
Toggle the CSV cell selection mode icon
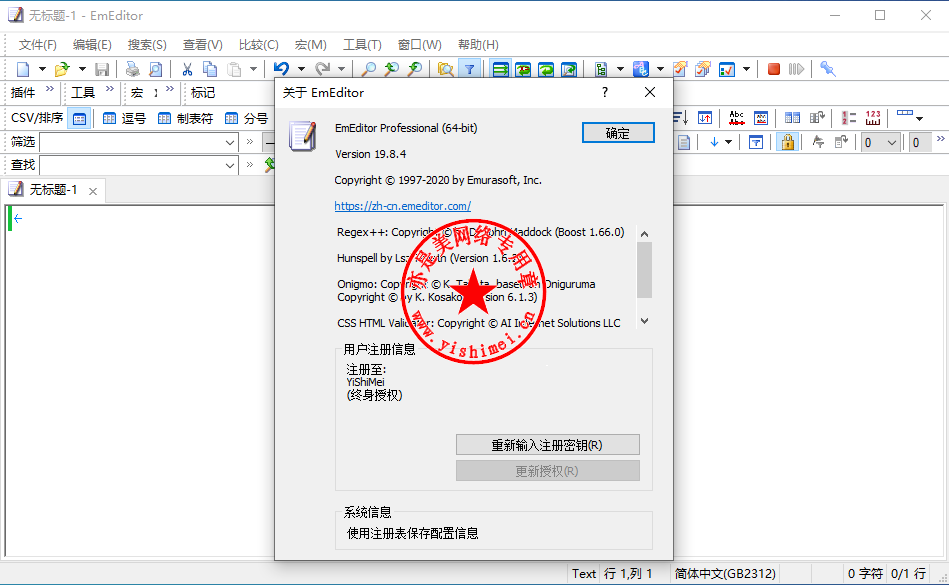click(x=79, y=119)
